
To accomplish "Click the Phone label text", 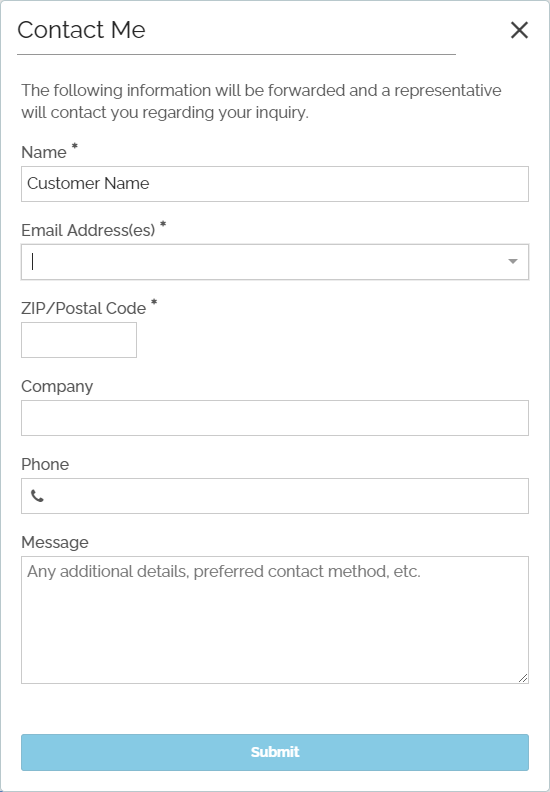I will pos(45,465).
